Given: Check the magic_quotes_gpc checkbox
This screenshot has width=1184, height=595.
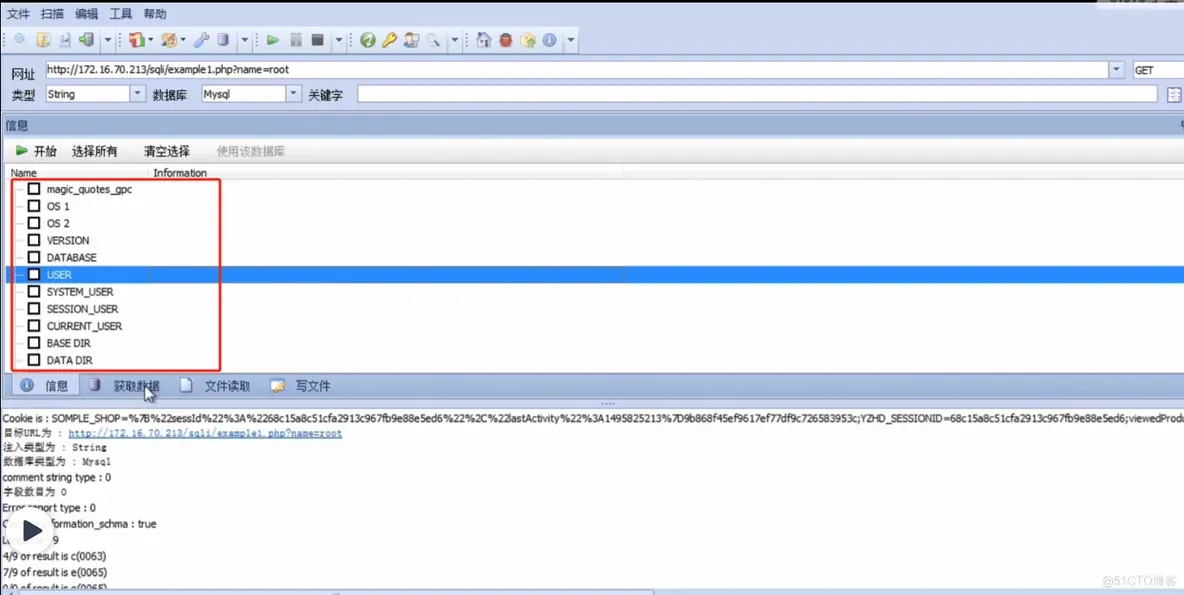Looking at the screenshot, I should click(34, 189).
